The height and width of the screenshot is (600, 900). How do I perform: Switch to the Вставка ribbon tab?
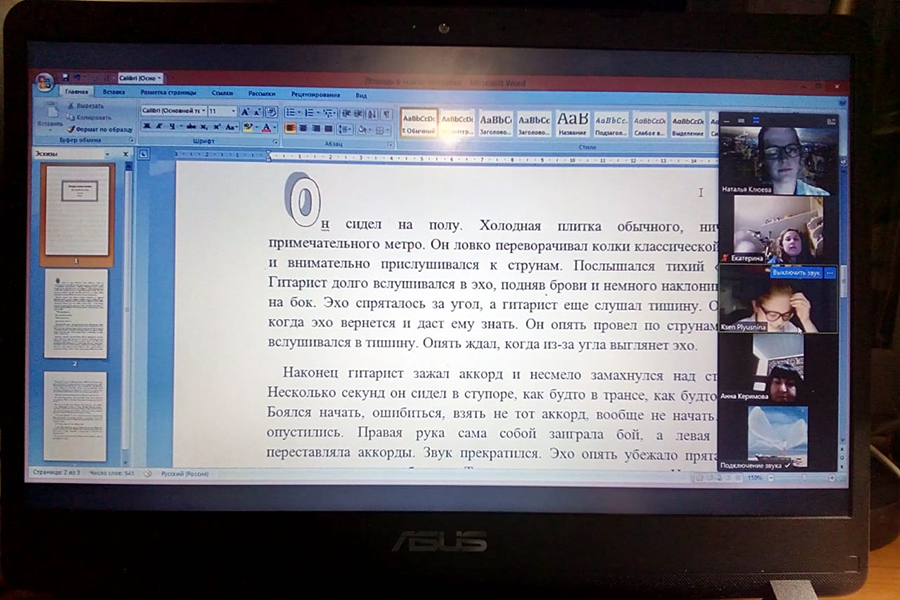click(113, 92)
